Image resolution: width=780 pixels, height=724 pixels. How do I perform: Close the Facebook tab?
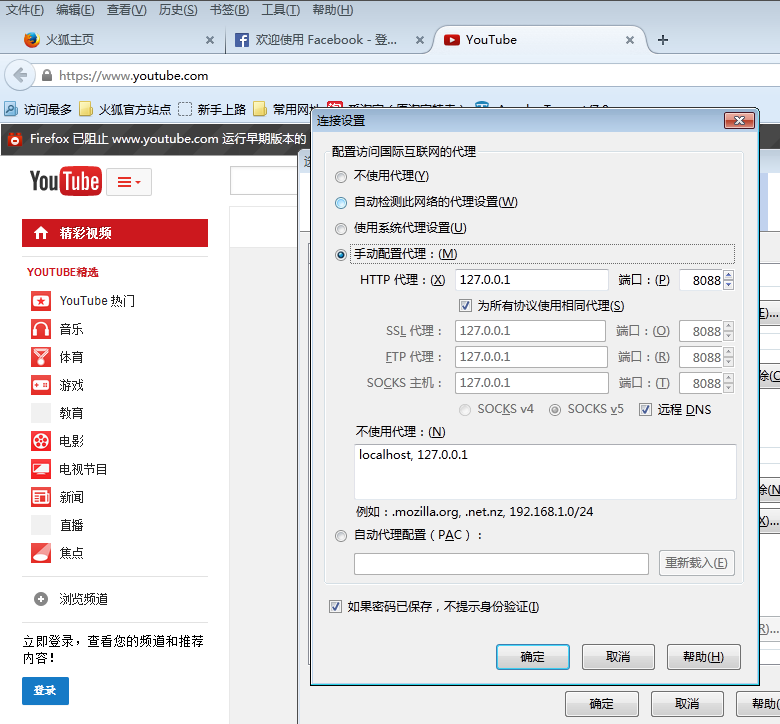point(420,40)
